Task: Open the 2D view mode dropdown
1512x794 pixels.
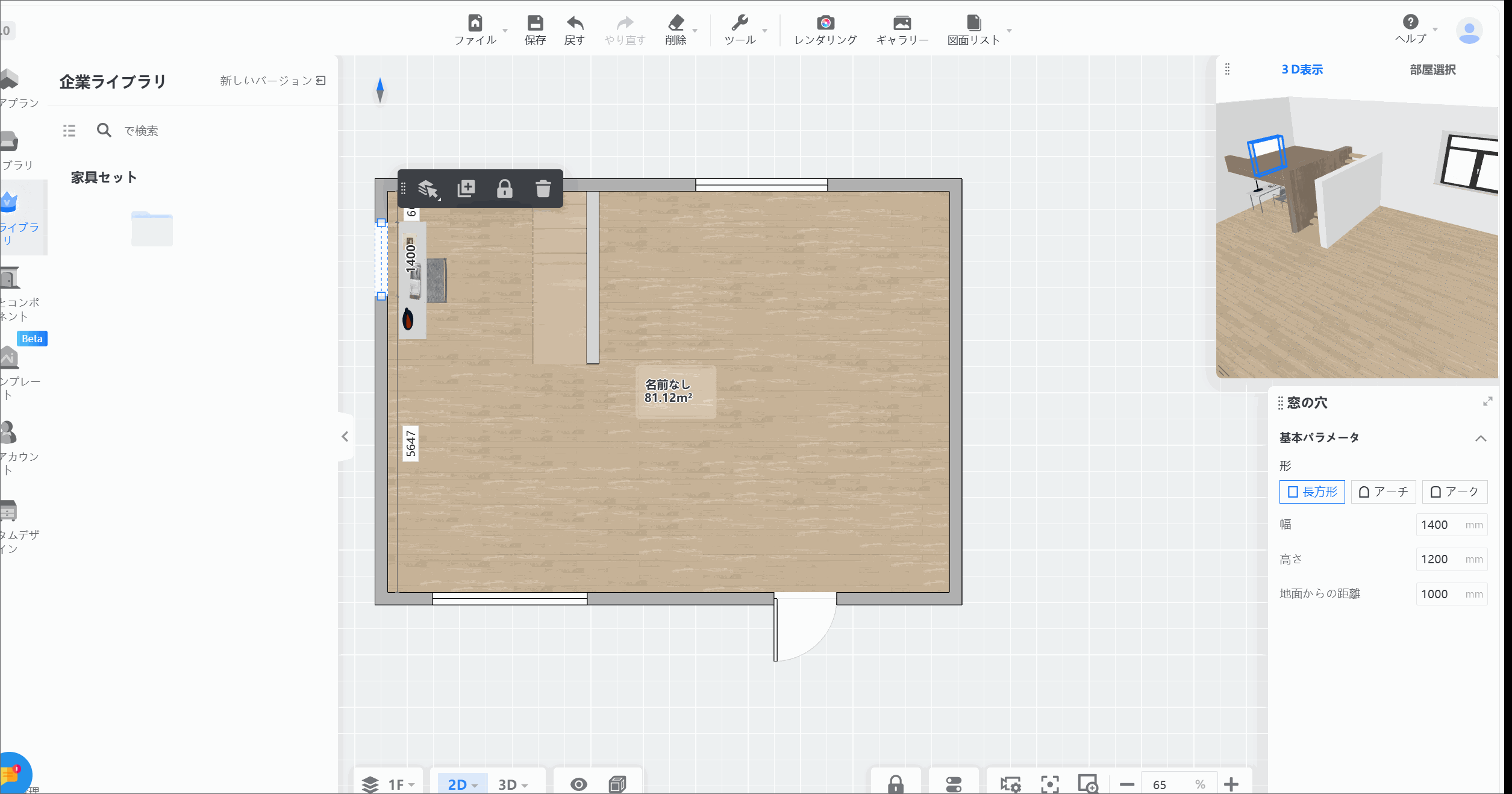Action: click(463, 784)
